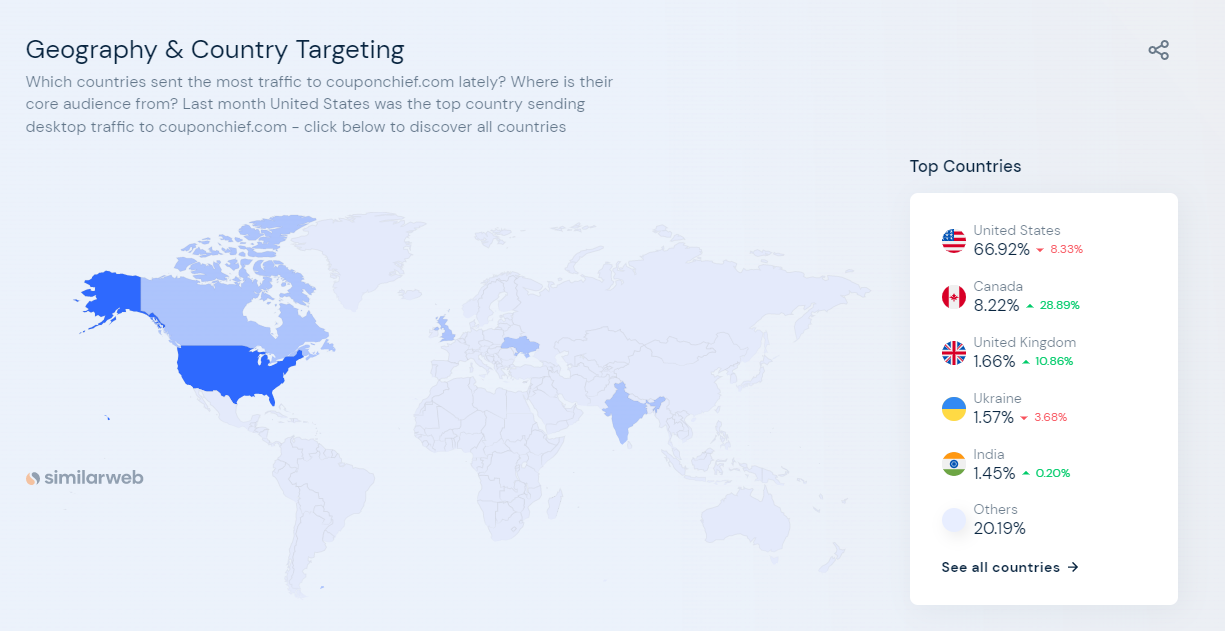Select the Others light circle swatch
Image resolution: width=1225 pixels, height=631 pixels.
pos(954,520)
